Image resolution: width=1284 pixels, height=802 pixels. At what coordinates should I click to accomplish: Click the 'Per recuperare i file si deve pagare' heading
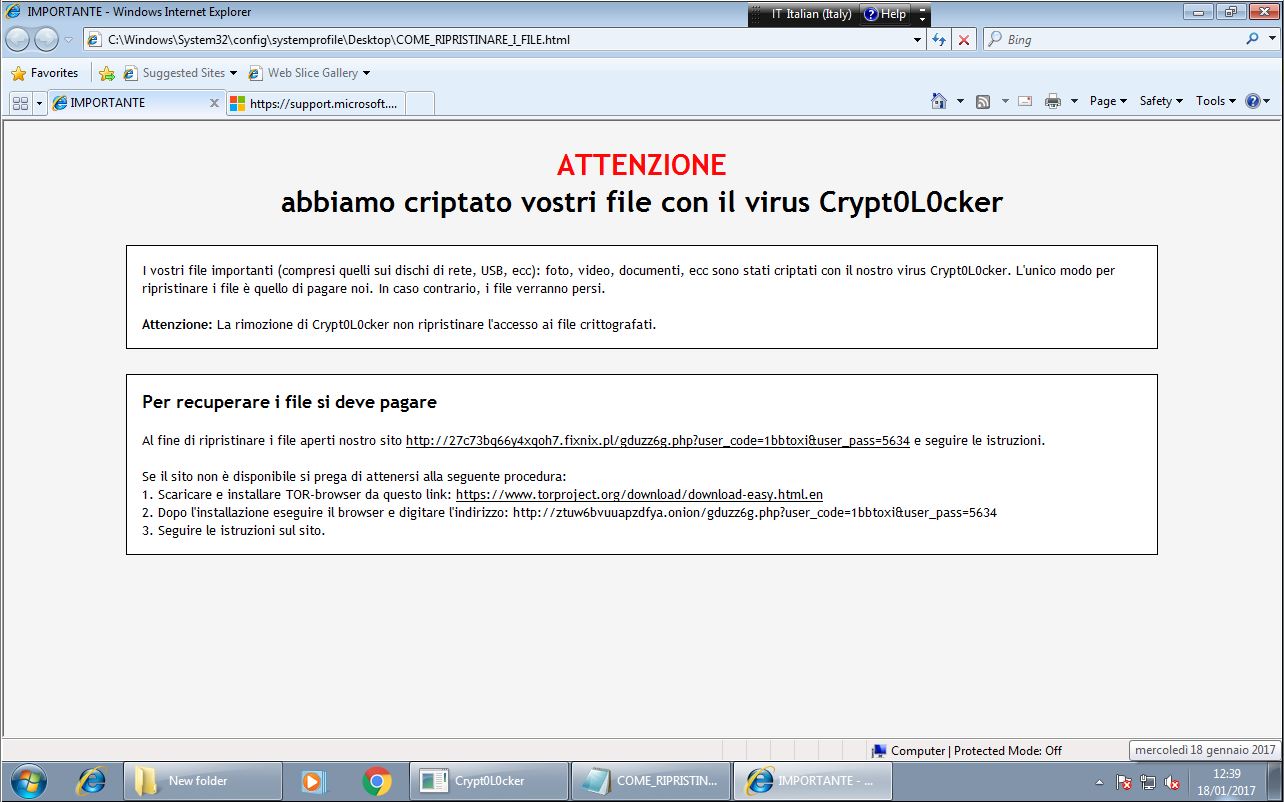coord(289,403)
